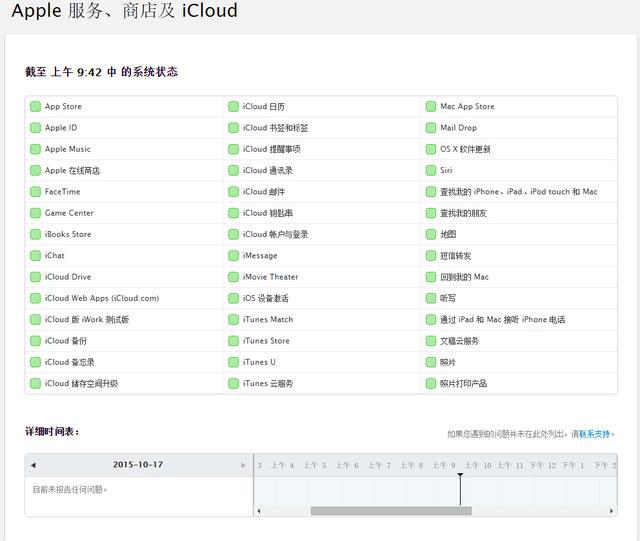The width and height of the screenshot is (640, 541).
Task: Select the iCloud 通讯录 entry
Action: pos(268,171)
